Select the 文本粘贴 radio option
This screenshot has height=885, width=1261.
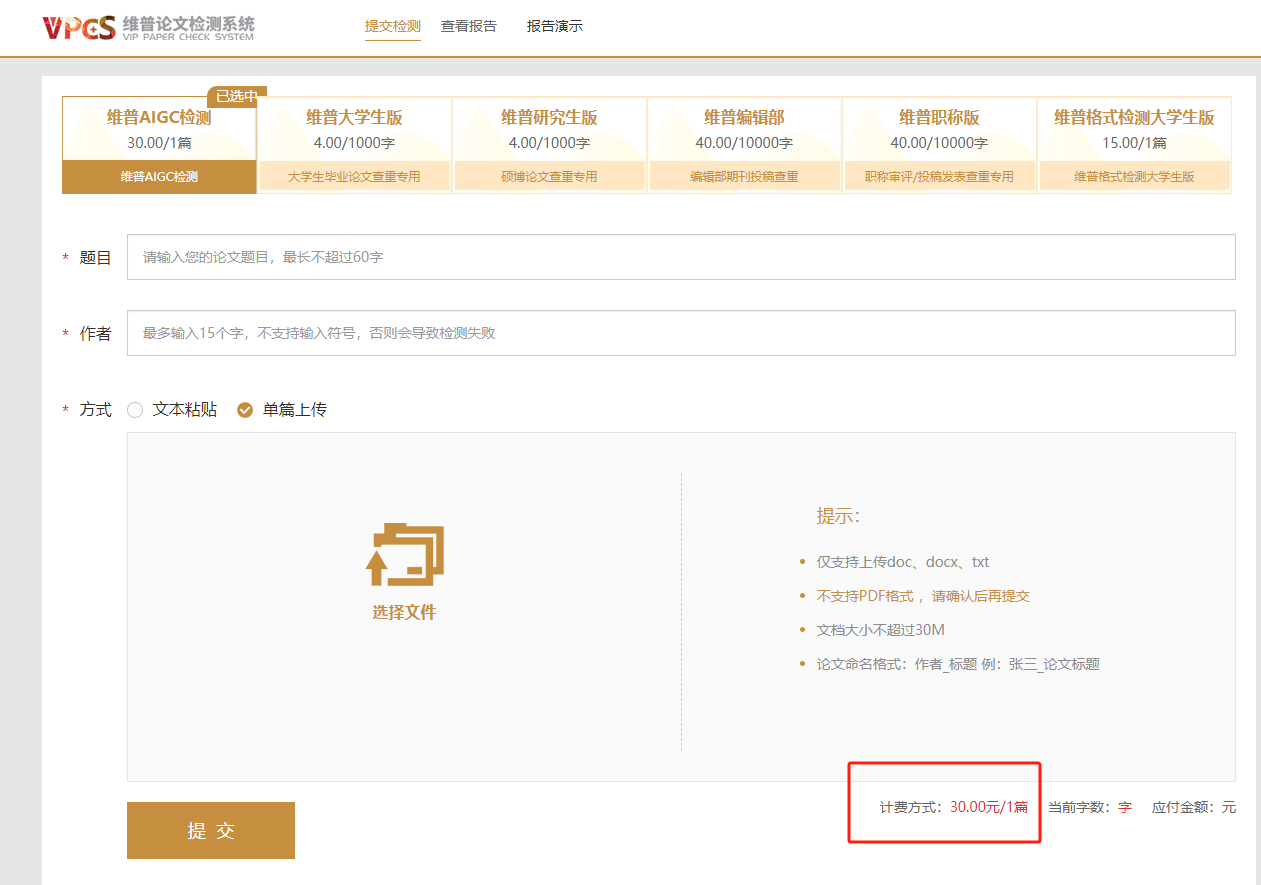pyautogui.click(x=135, y=409)
